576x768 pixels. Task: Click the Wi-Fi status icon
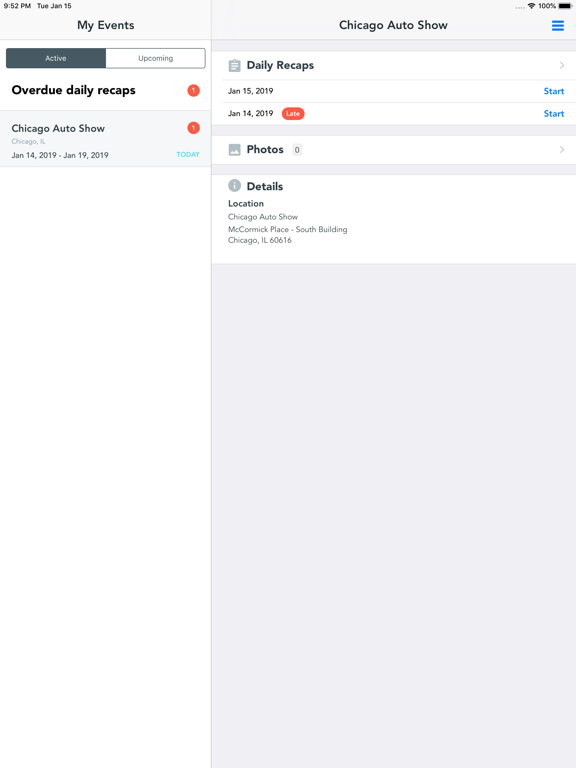531,6
